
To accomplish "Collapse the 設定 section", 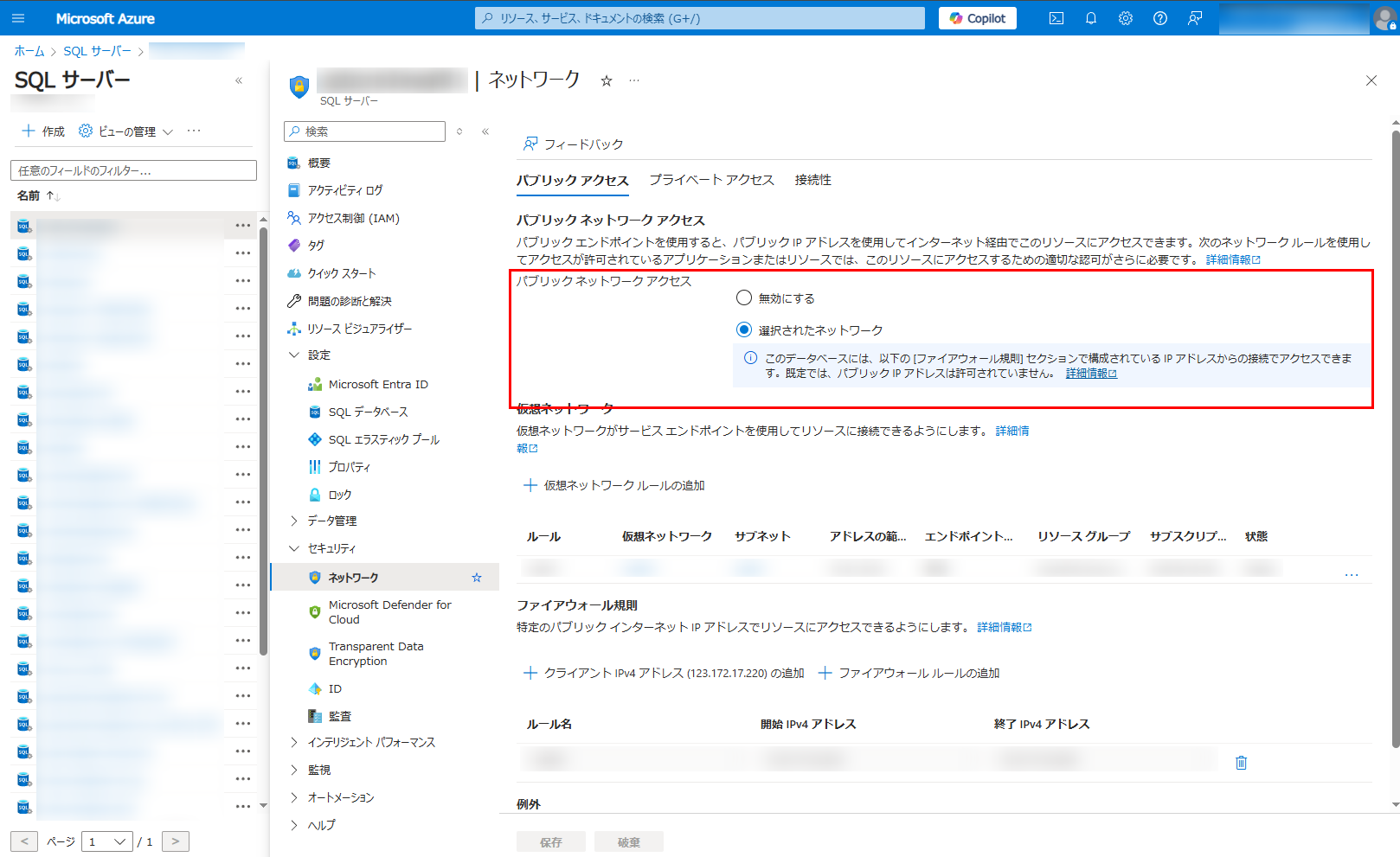I will coord(294,355).
